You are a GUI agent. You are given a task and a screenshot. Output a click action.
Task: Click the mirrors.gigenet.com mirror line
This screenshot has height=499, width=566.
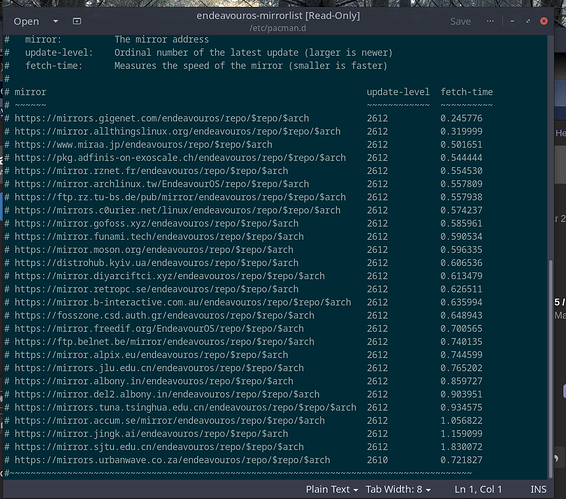coord(244,118)
